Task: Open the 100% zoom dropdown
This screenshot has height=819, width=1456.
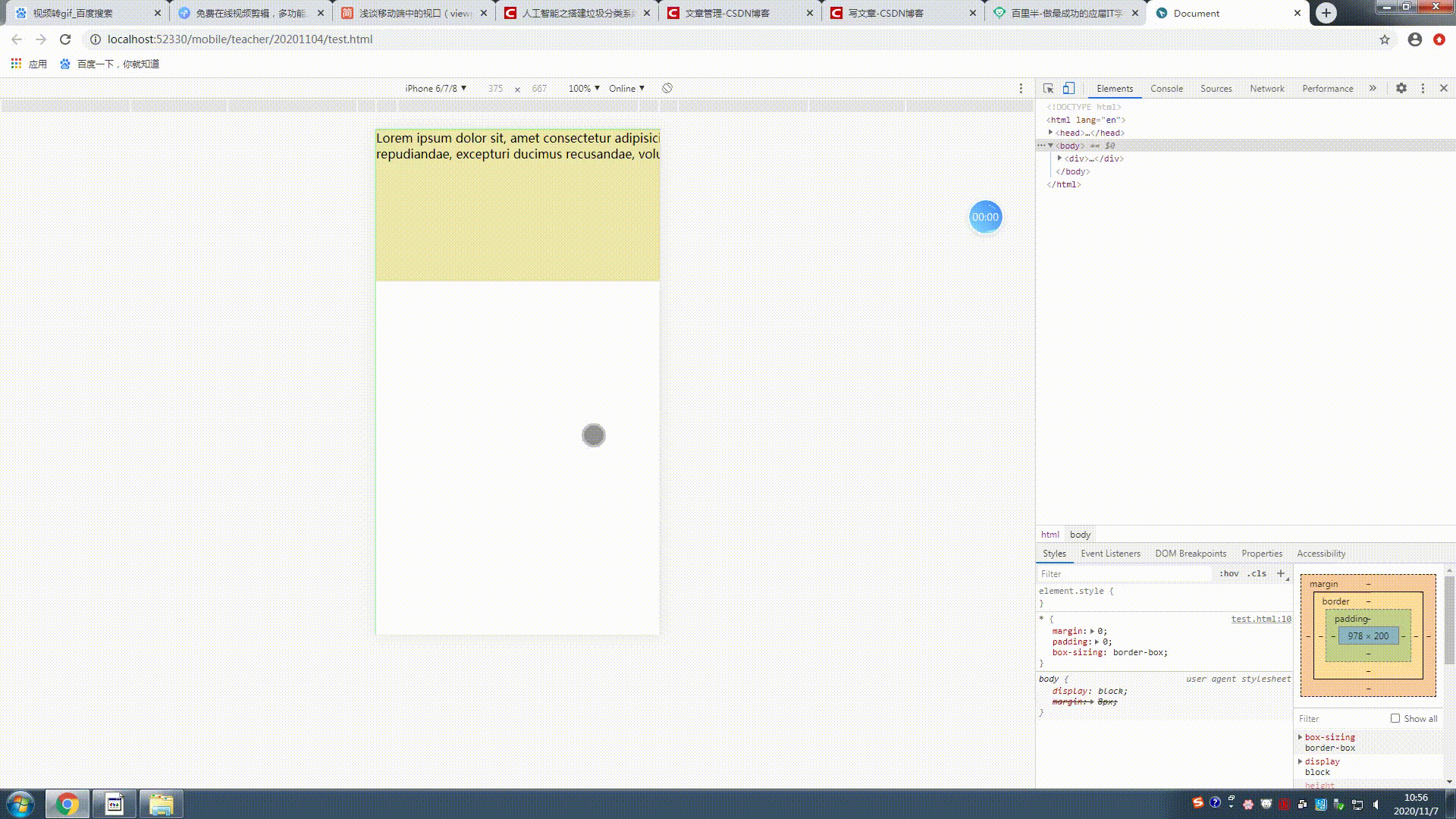Action: [x=584, y=89]
